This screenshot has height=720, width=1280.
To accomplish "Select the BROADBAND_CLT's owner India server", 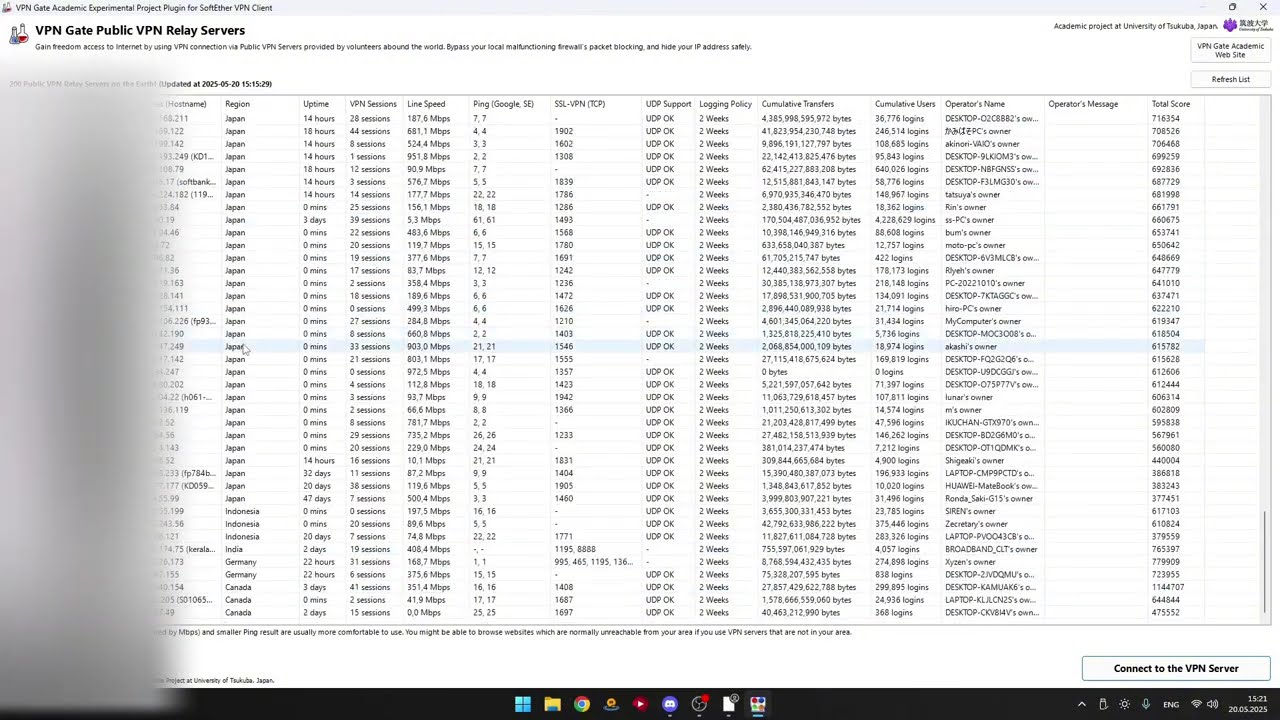I will tap(680, 549).
